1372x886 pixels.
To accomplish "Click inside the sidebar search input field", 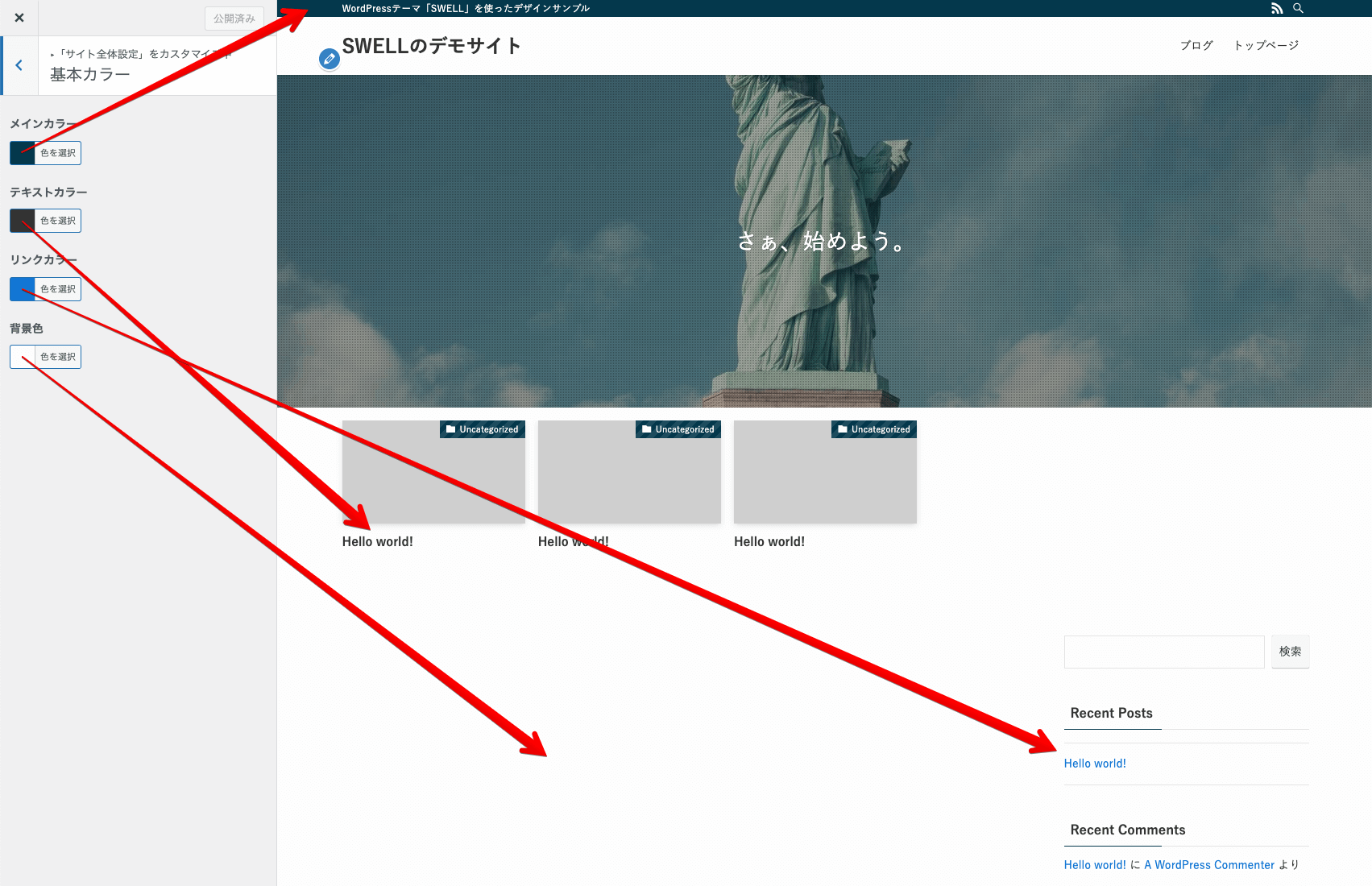I will tap(1163, 652).
